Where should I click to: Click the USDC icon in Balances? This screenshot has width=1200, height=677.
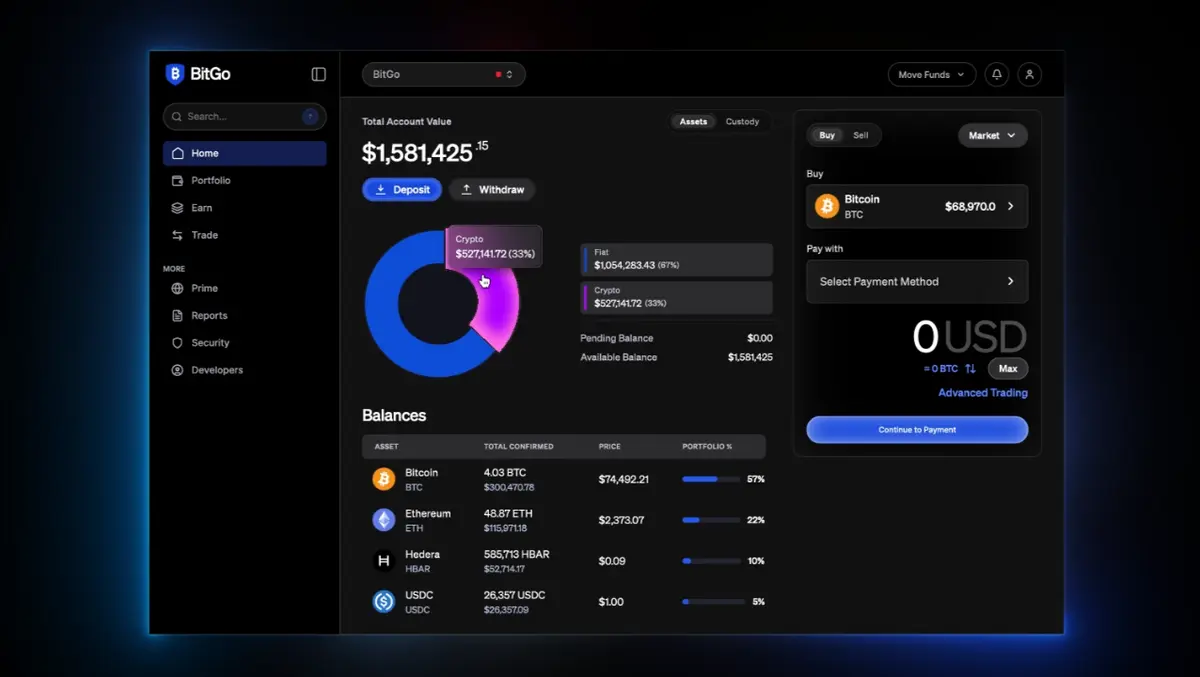coord(384,601)
